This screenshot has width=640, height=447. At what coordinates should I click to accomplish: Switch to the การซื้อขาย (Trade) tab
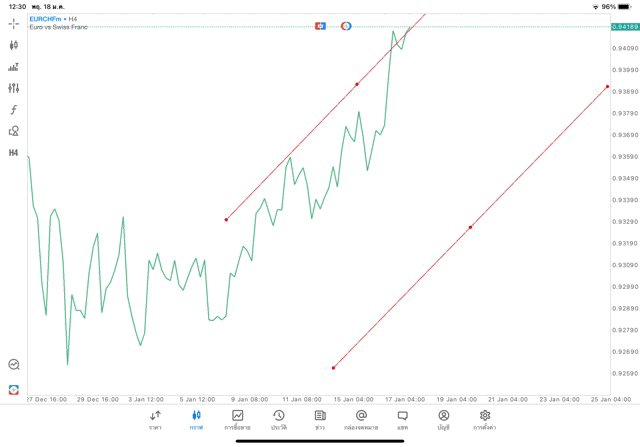tap(238, 419)
